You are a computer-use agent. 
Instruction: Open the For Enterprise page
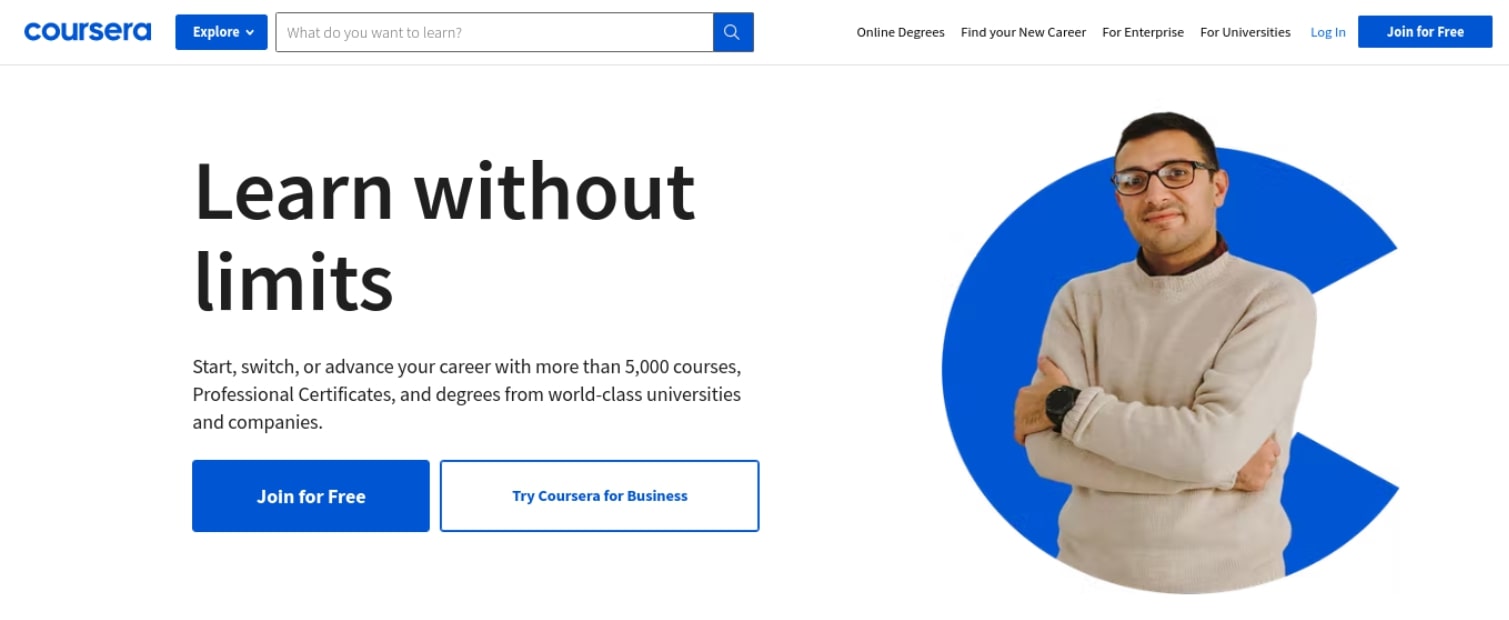click(x=1142, y=32)
